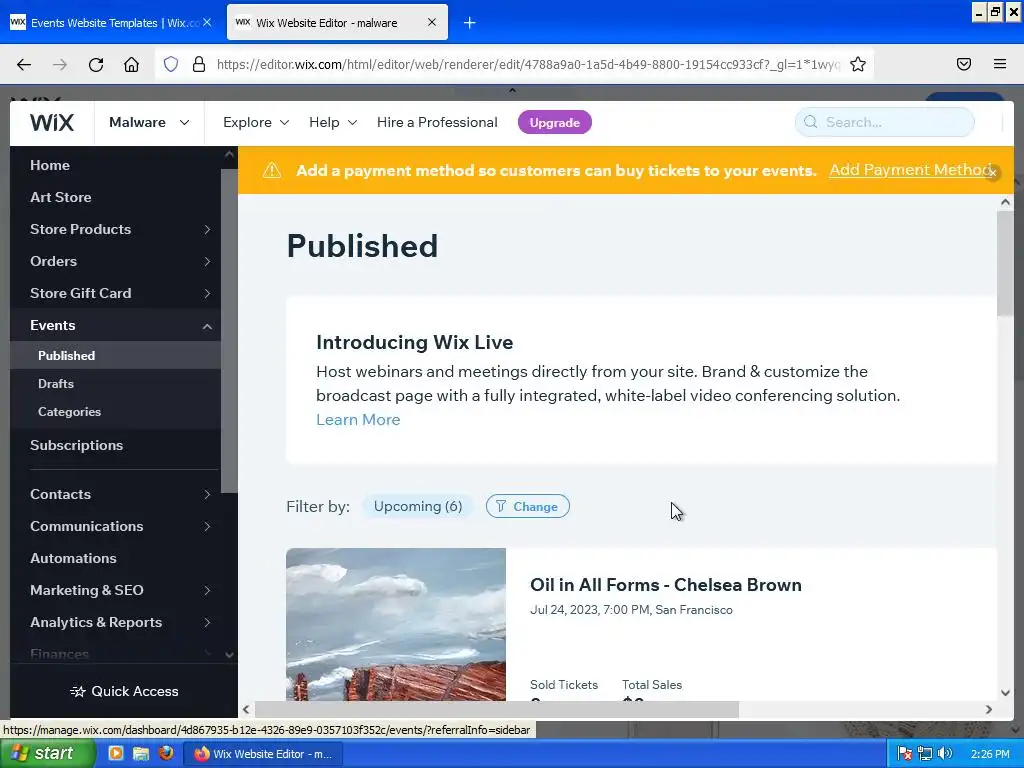Expand the Orders sidebar section
This screenshot has height=768, width=1024.
(x=207, y=261)
